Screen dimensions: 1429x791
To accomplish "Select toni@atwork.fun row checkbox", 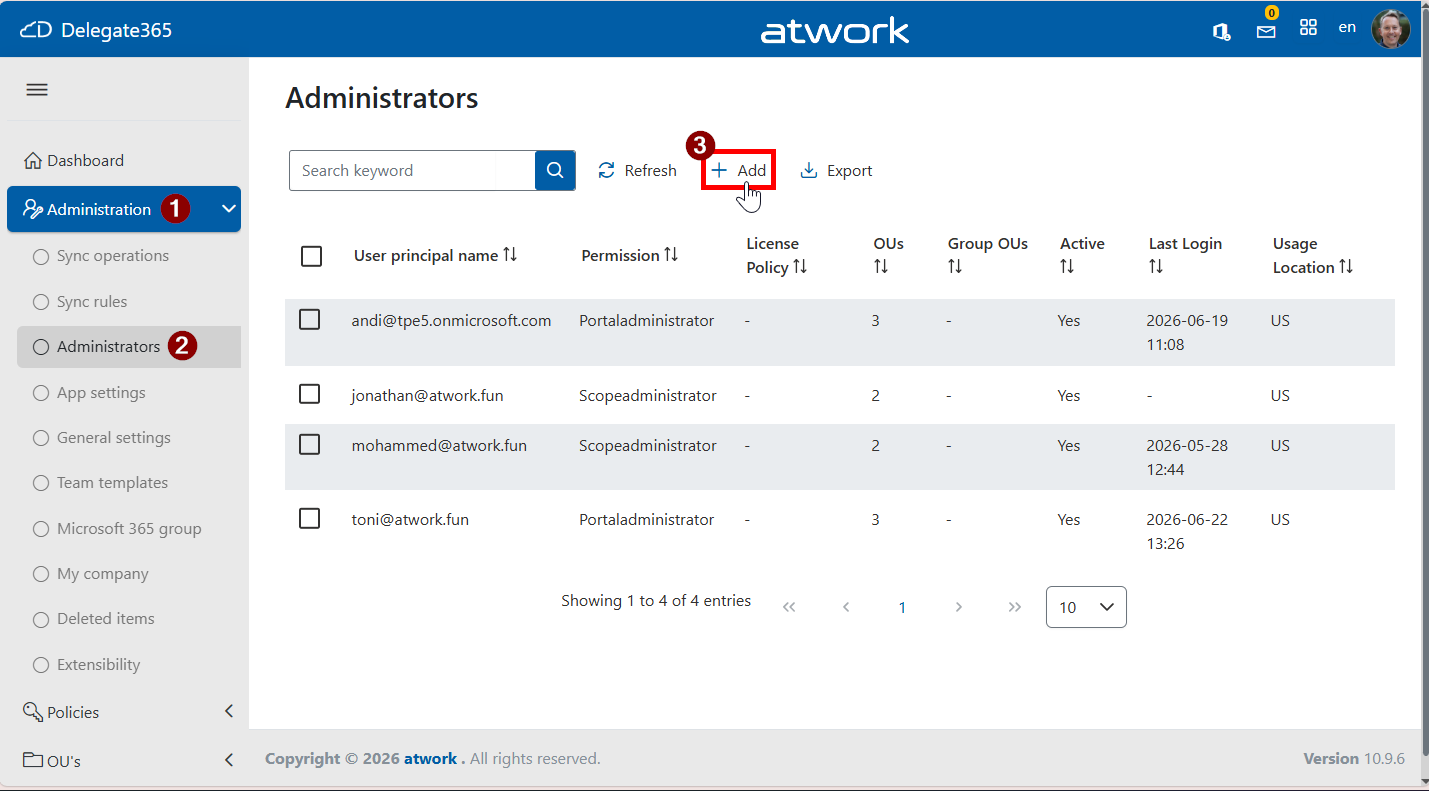I will point(310,518).
